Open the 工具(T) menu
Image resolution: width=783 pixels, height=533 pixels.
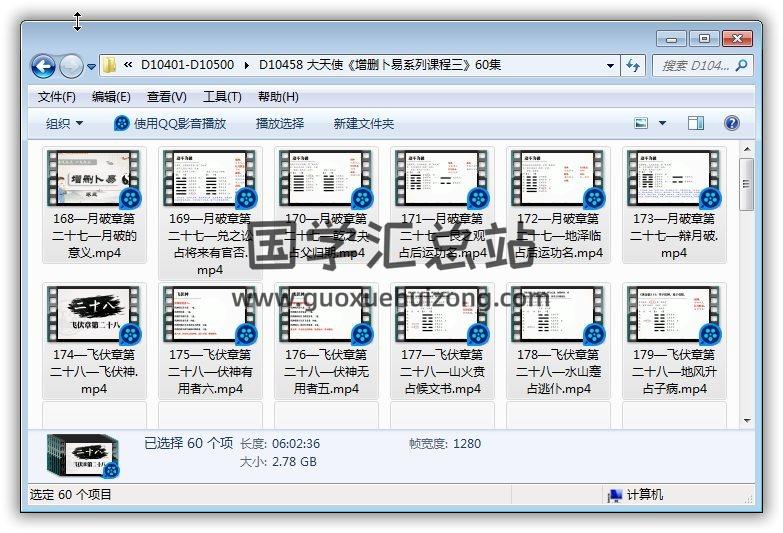[x=221, y=97]
